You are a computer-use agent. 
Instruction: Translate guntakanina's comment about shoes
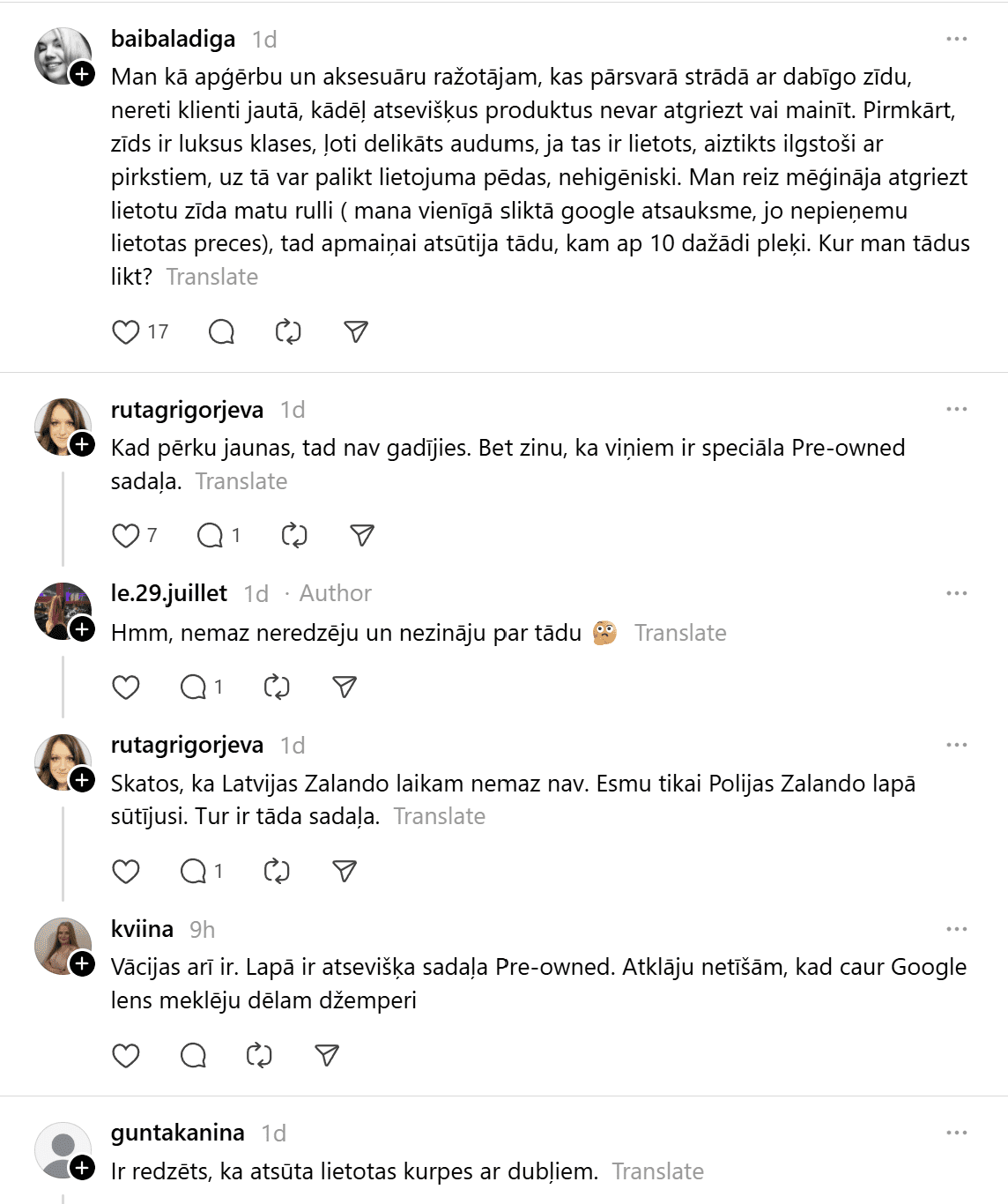point(657,1172)
